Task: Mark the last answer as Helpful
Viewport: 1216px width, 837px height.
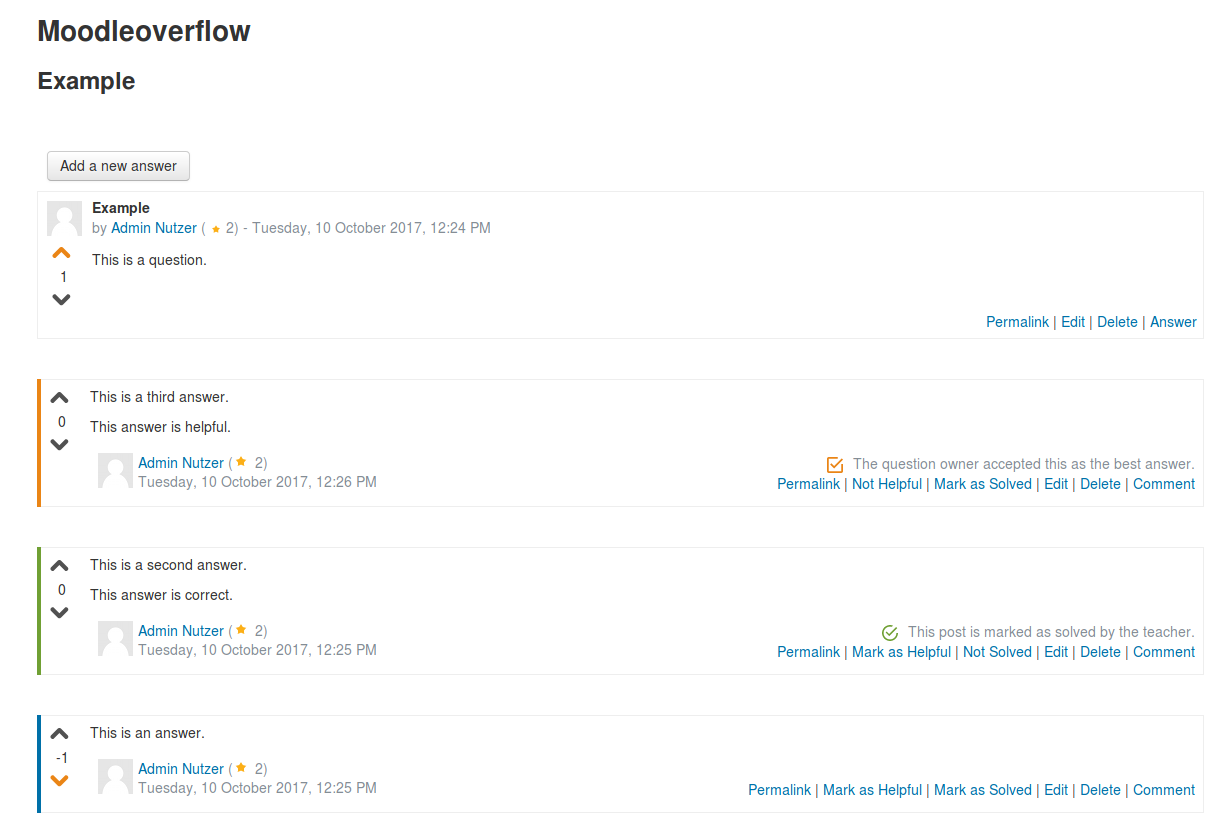Action: [x=872, y=790]
